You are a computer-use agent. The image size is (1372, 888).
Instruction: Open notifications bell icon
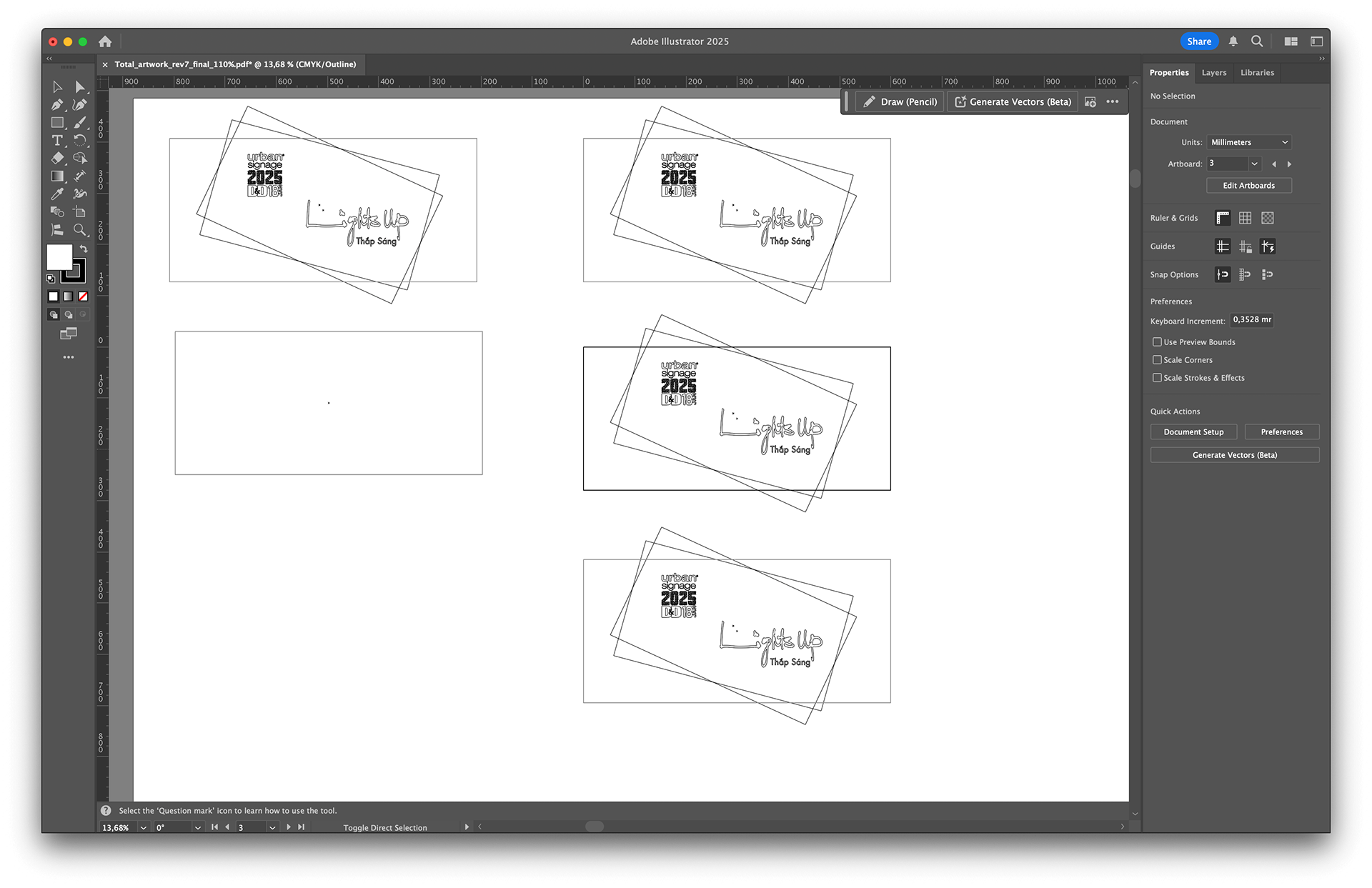tap(1233, 41)
